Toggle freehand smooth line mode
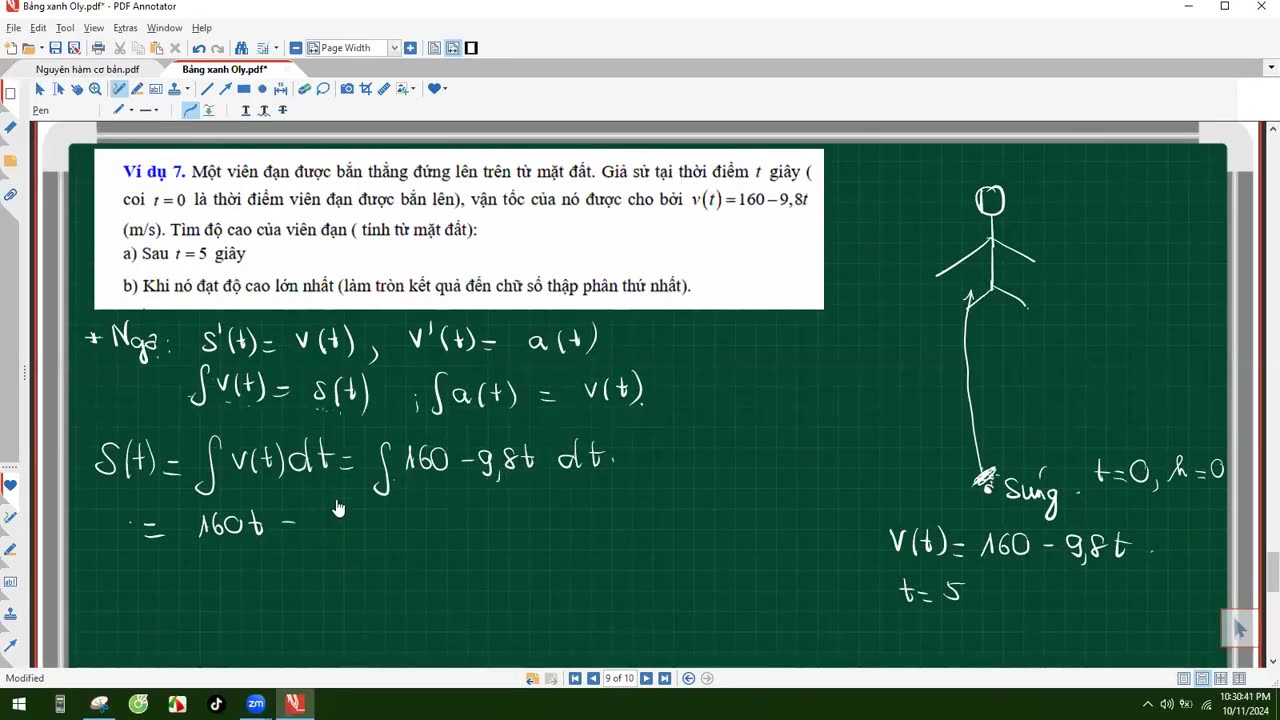1280x720 pixels. pos(190,110)
